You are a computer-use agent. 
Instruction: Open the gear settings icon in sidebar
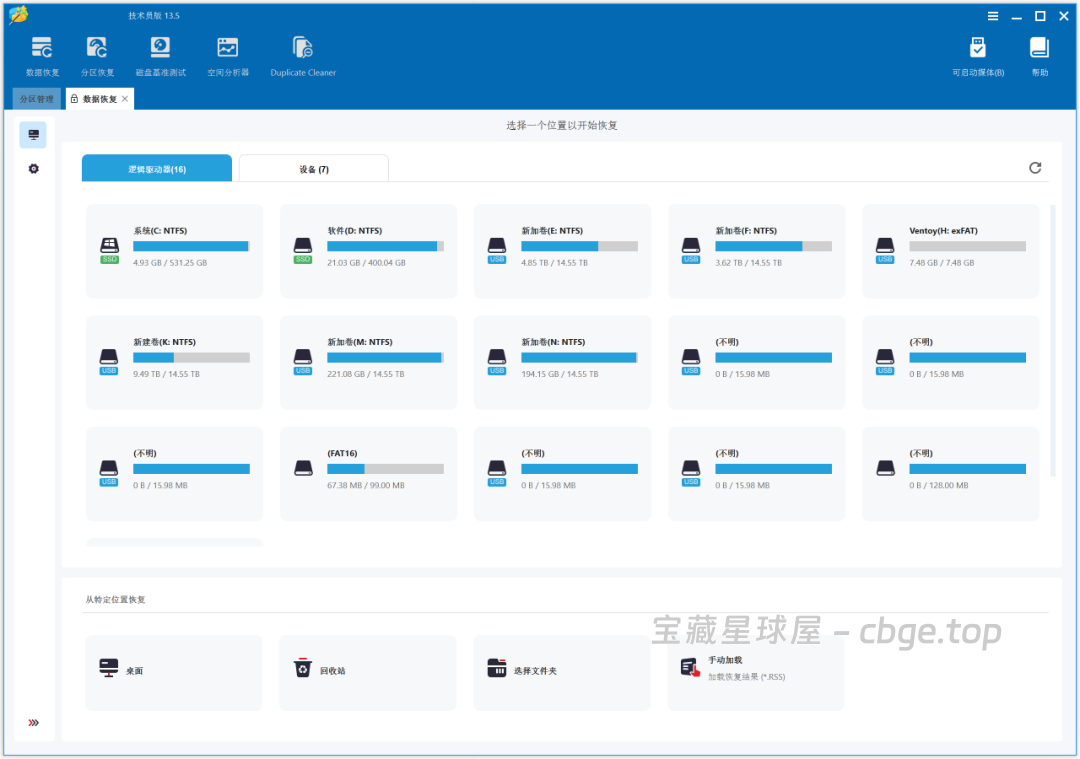tap(33, 168)
